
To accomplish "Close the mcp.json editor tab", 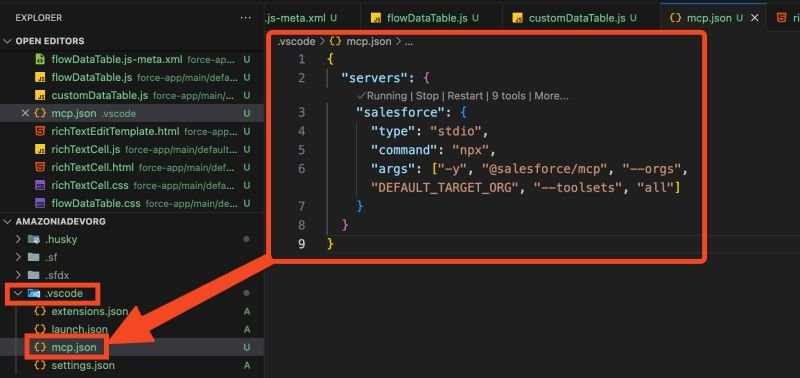I will [x=755, y=18].
